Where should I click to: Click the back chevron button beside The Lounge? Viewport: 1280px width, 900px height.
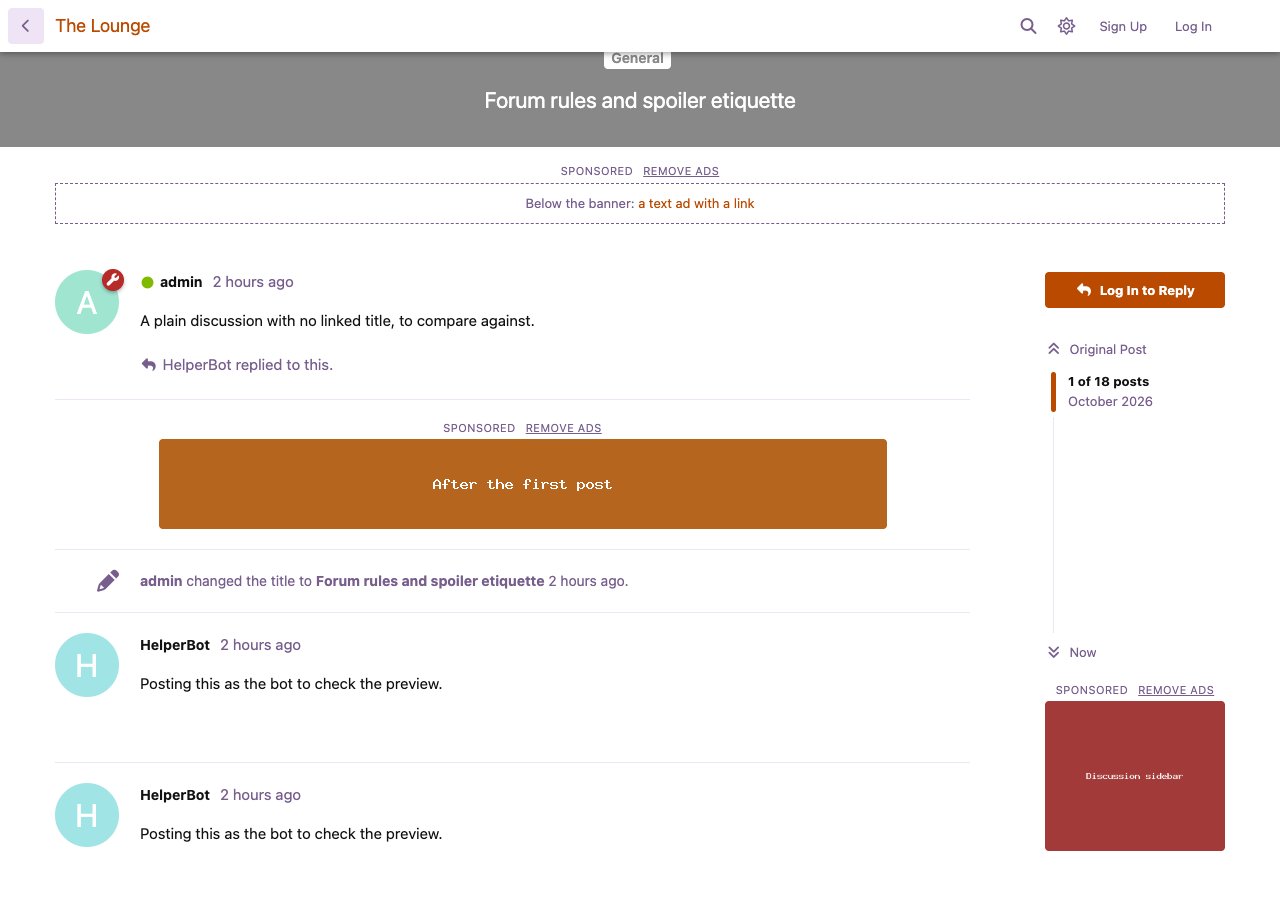[26, 26]
